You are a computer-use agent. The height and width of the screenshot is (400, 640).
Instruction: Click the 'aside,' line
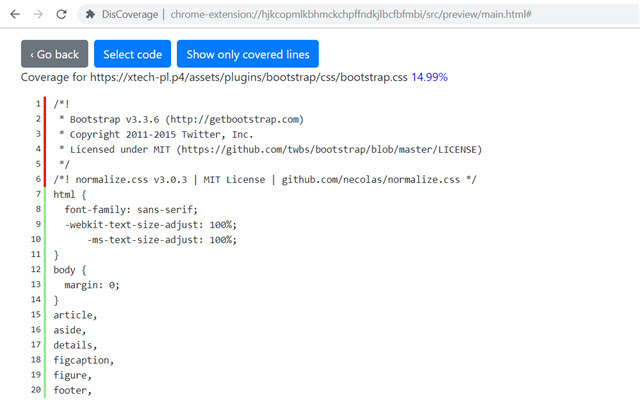click(70, 330)
